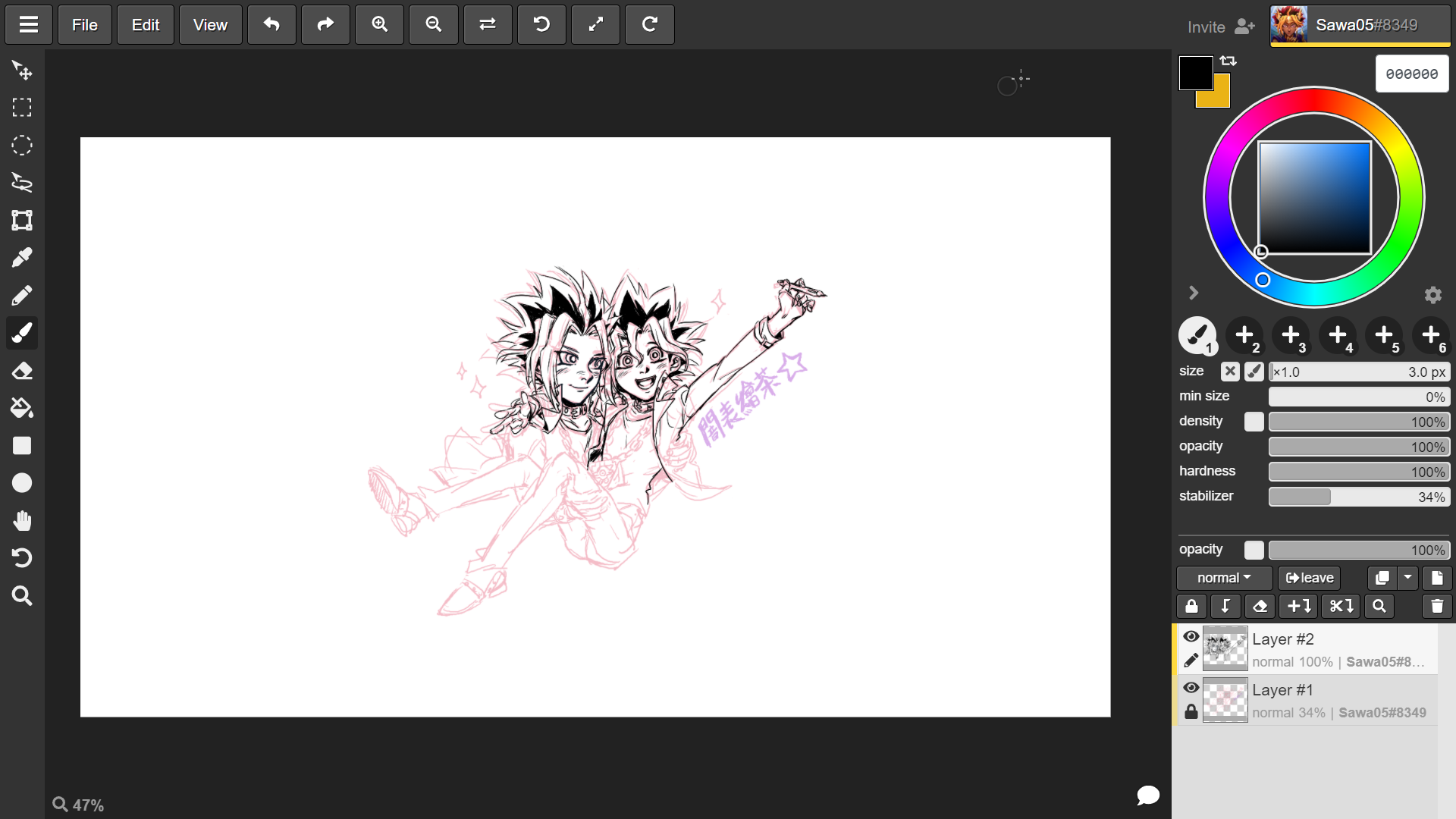The height and width of the screenshot is (819, 1456).
Task: Swap foreground and background colors
Action: [x=1228, y=61]
